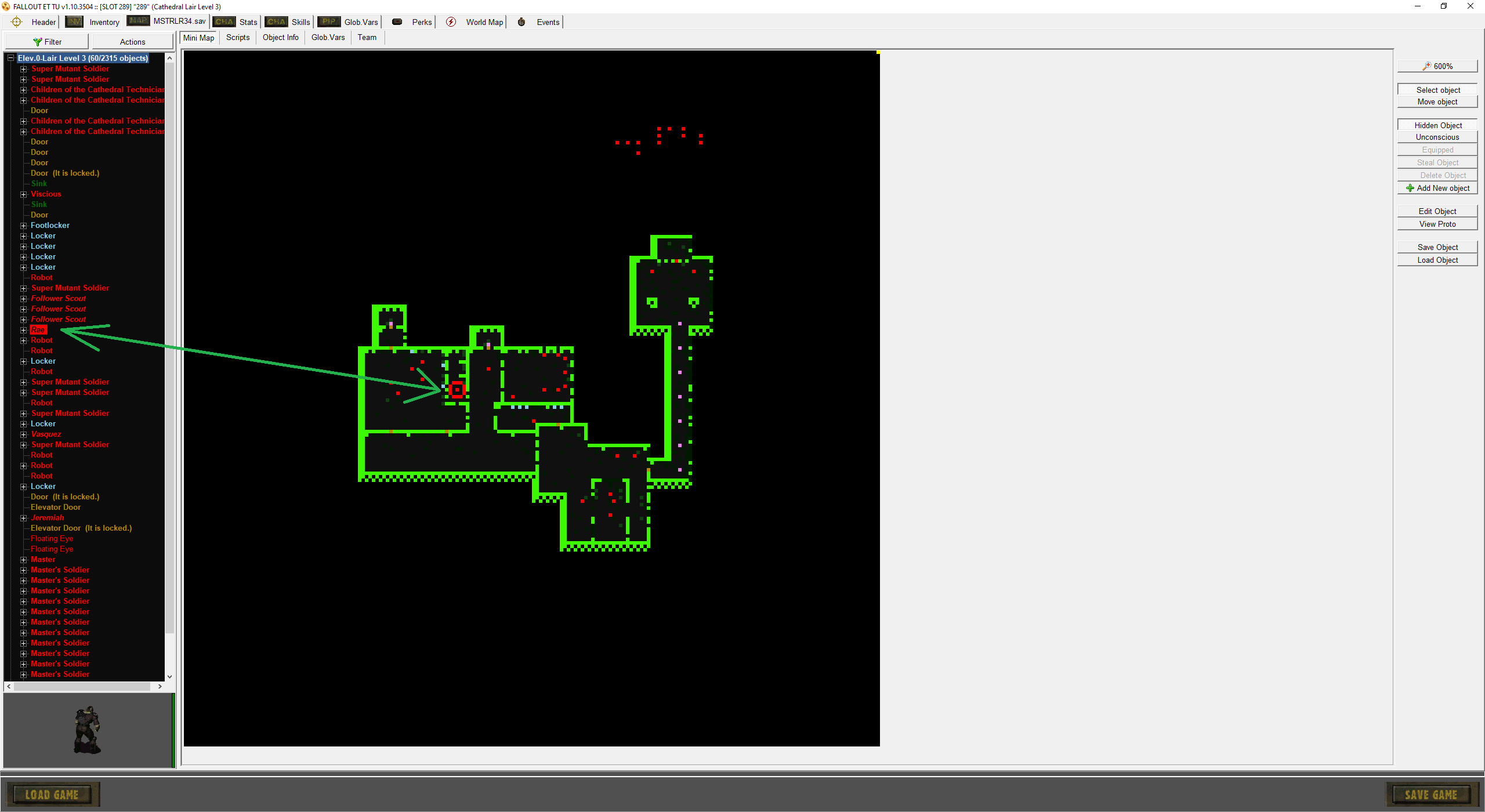Click the Load Object button

(1437, 260)
